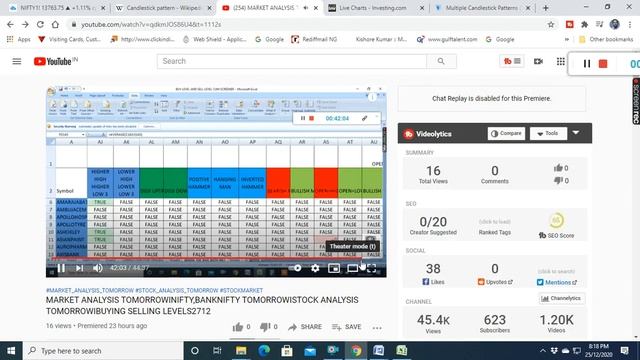Focus the YouTube search box

[292, 61]
